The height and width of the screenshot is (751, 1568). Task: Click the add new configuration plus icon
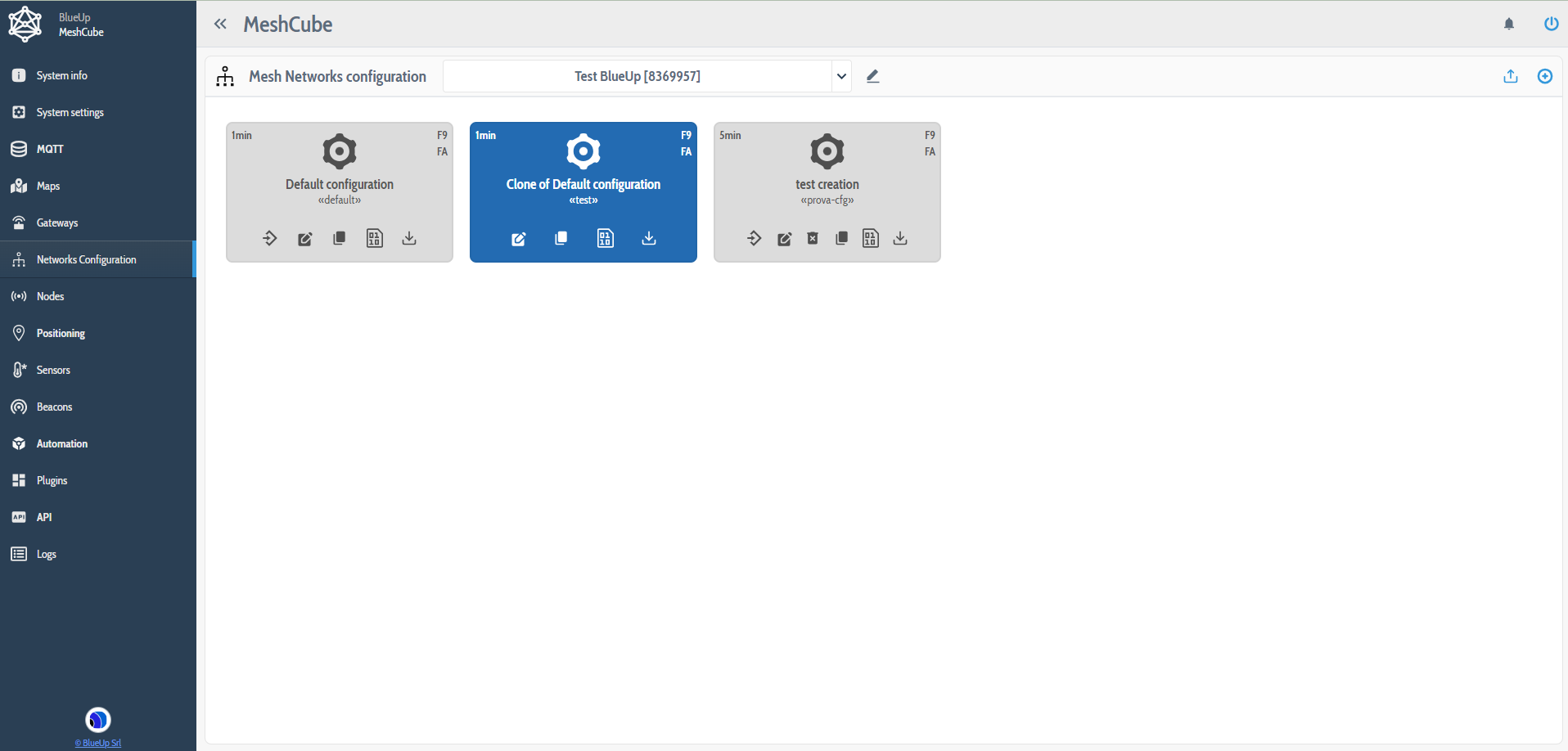point(1544,76)
